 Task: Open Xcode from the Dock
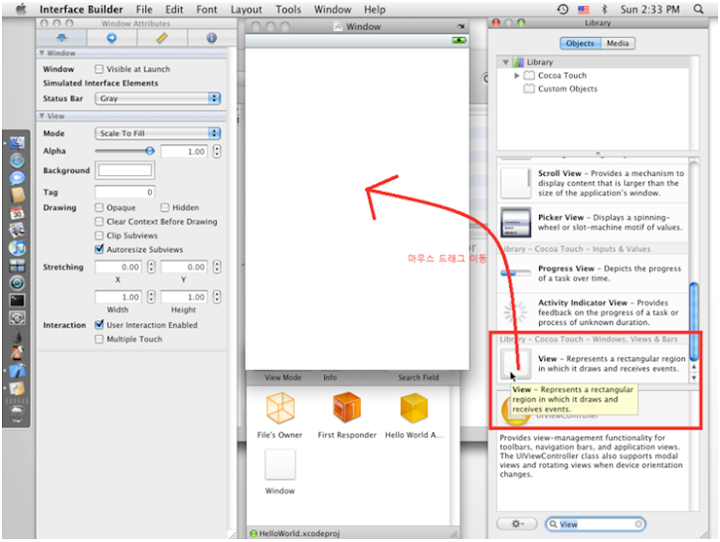(x=17, y=371)
